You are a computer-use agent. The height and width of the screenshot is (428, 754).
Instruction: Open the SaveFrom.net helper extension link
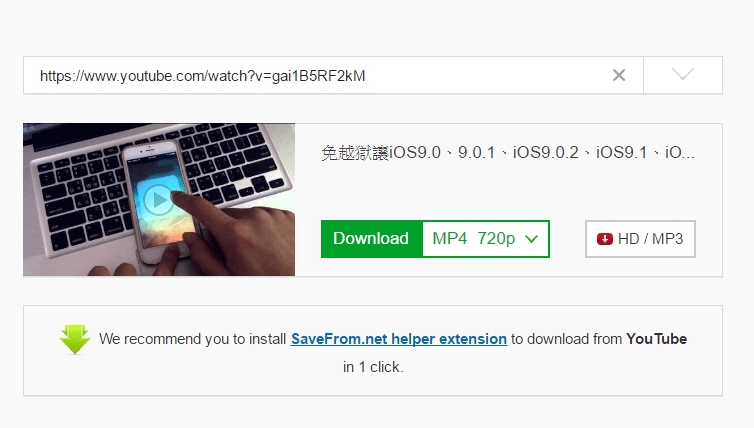click(x=399, y=339)
